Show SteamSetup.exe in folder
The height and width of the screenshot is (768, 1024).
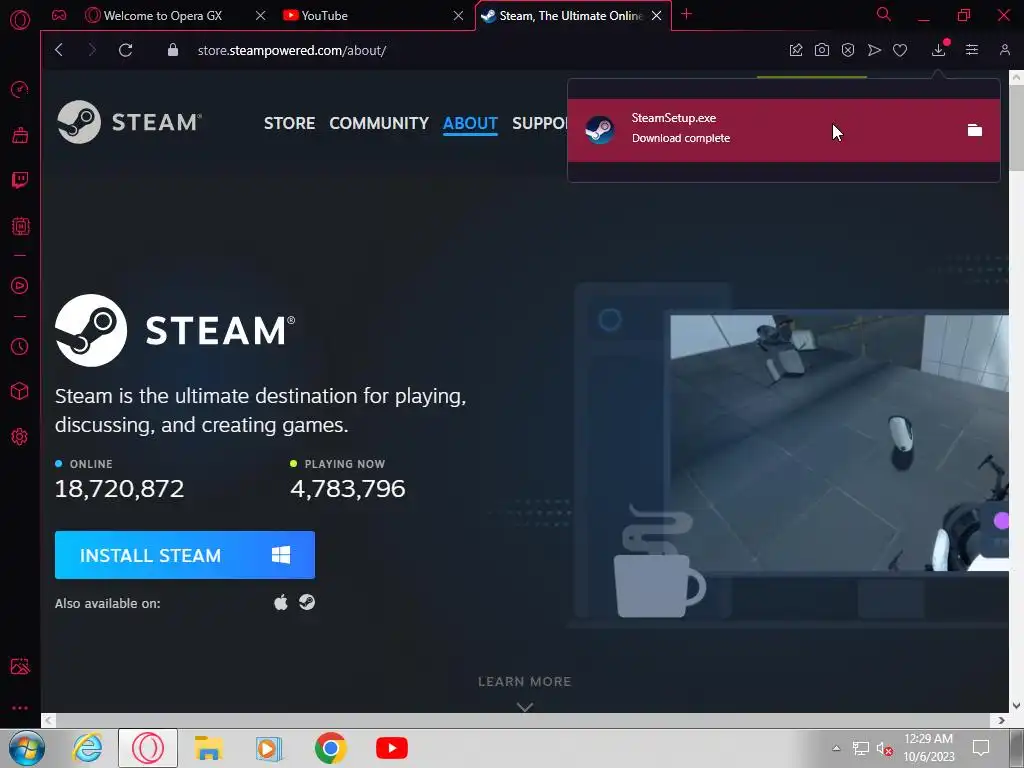(x=974, y=130)
